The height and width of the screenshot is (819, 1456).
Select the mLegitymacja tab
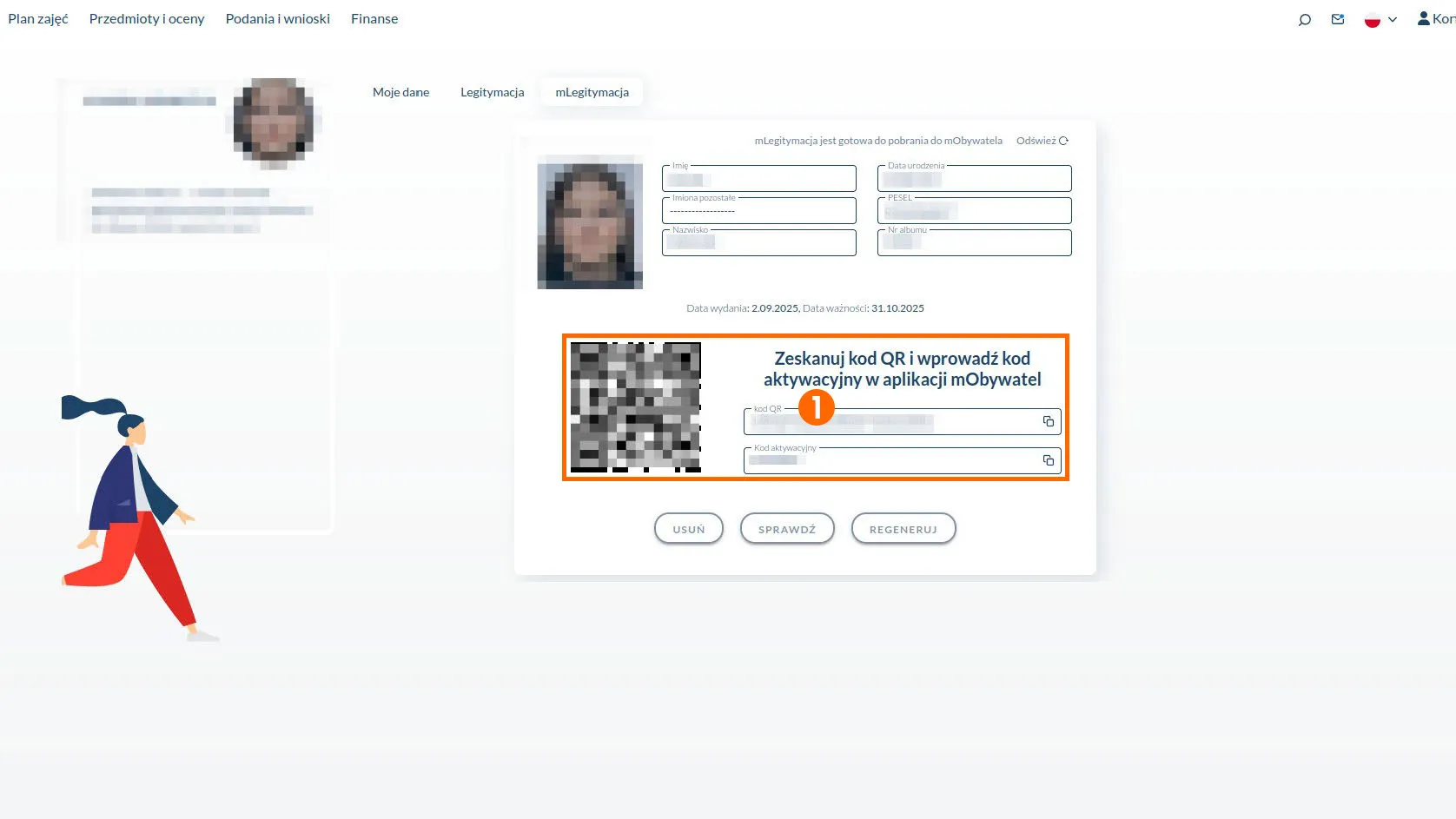coord(592,92)
